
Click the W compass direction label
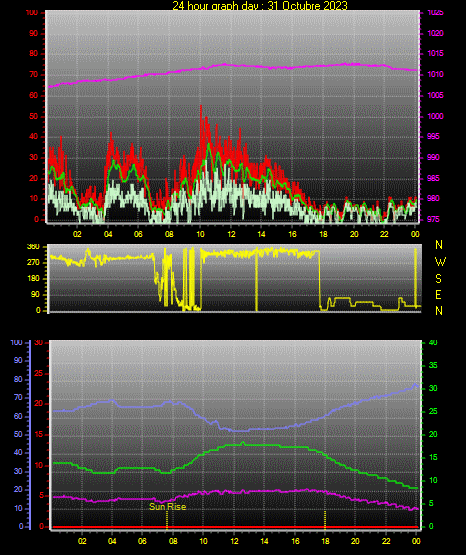[440, 262]
